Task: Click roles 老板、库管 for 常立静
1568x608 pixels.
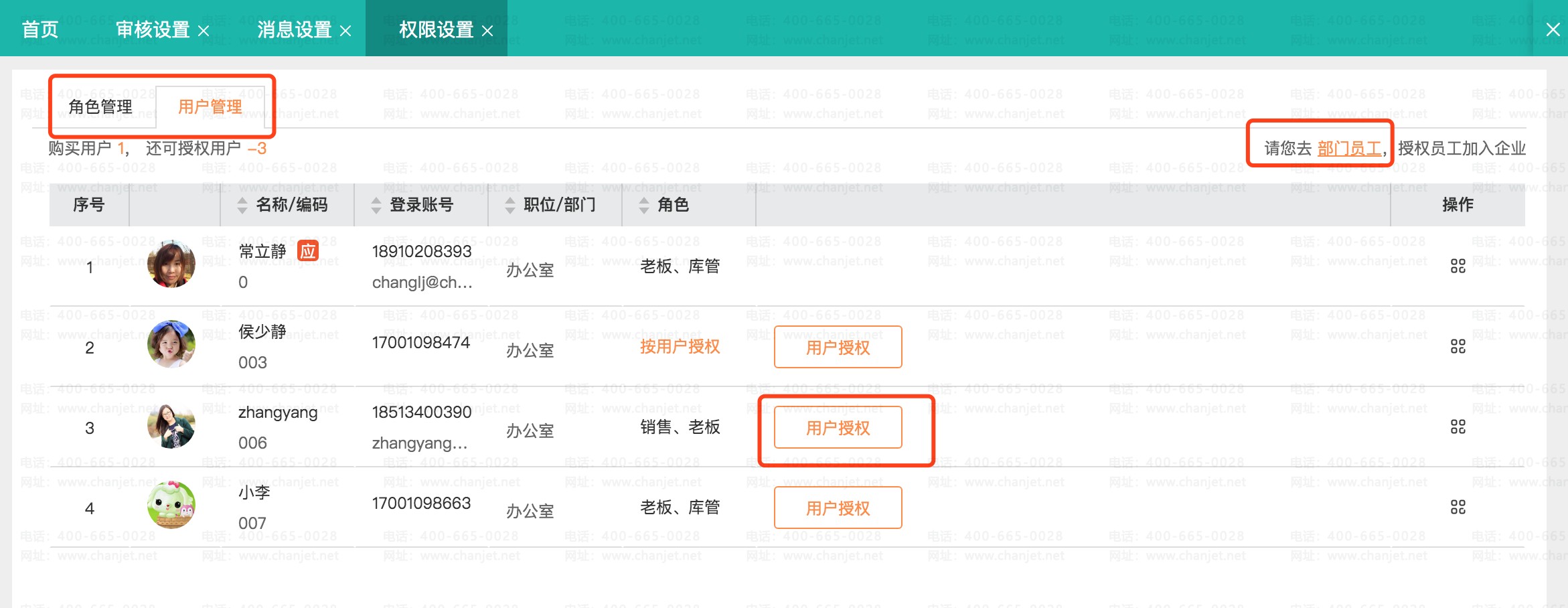Action: coord(680,266)
